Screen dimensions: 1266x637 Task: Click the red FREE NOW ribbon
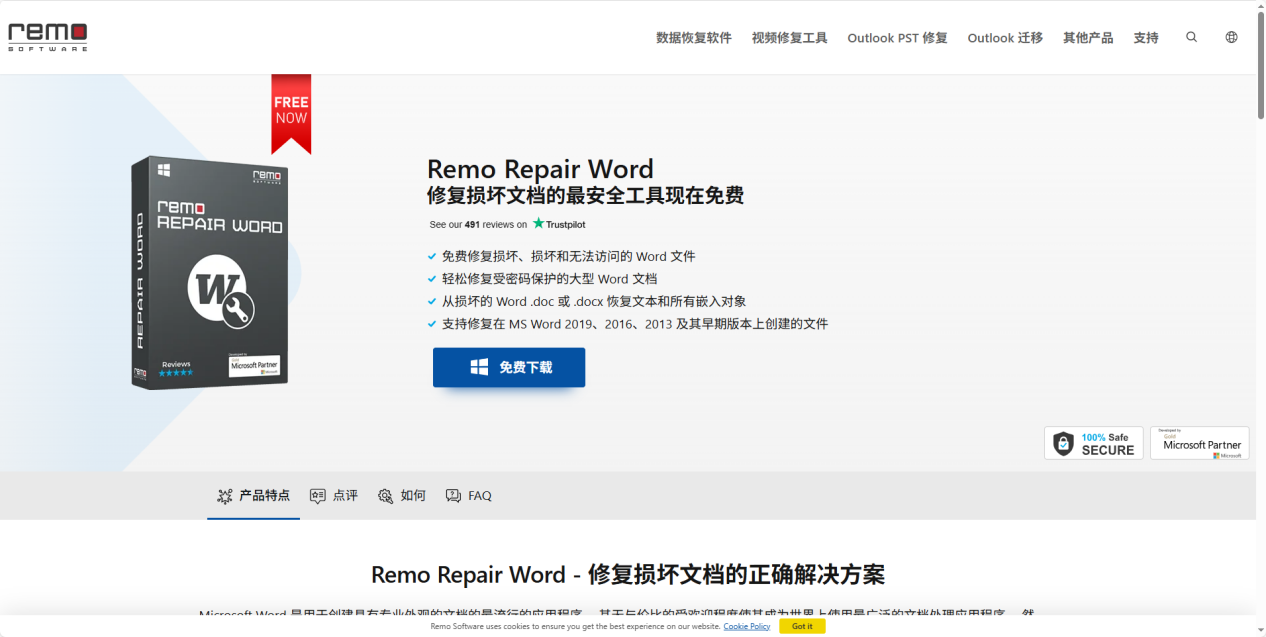click(x=291, y=110)
